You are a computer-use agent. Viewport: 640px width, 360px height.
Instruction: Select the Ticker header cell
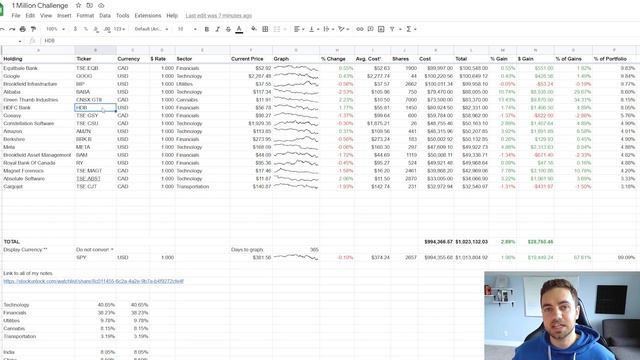pyautogui.click(x=96, y=59)
